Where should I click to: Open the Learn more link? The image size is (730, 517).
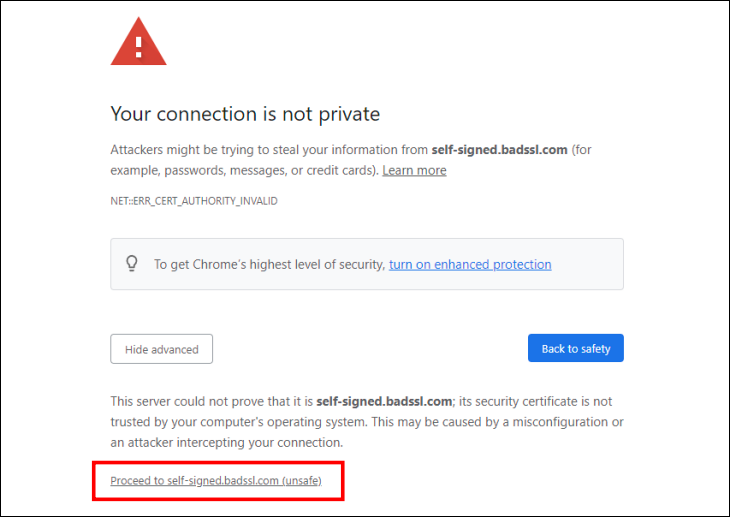(x=414, y=170)
